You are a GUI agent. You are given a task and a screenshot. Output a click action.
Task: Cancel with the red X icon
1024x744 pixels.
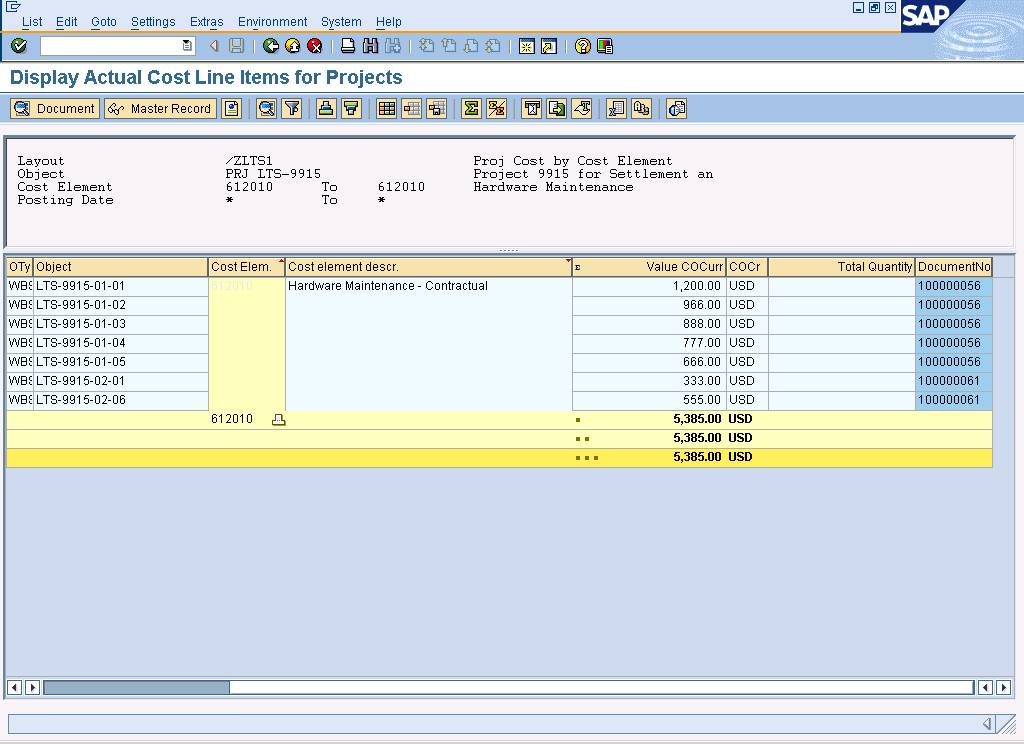click(315, 46)
